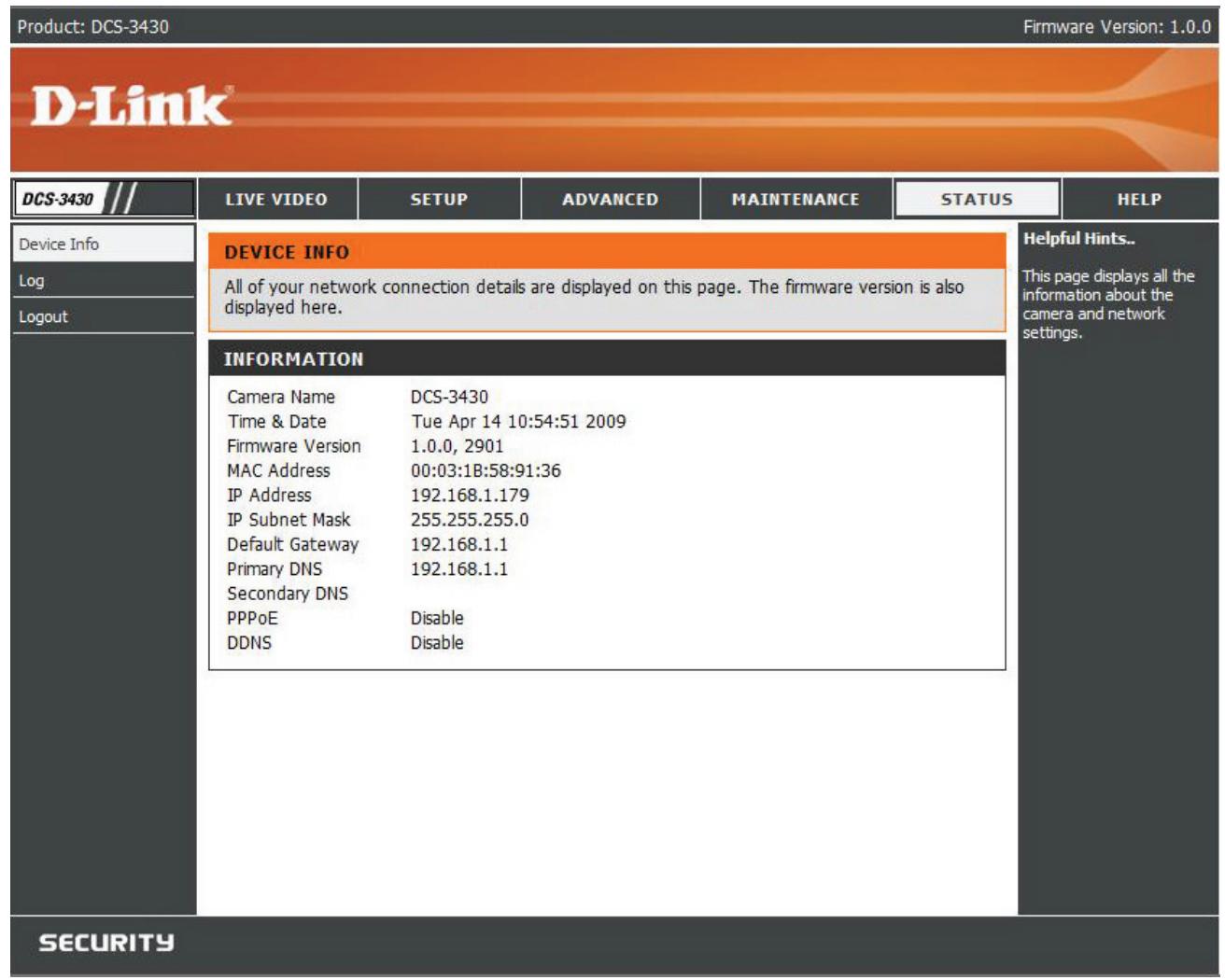Click the Firmware Version row label
1225x980 pixels.
click(x=294, y=446)
